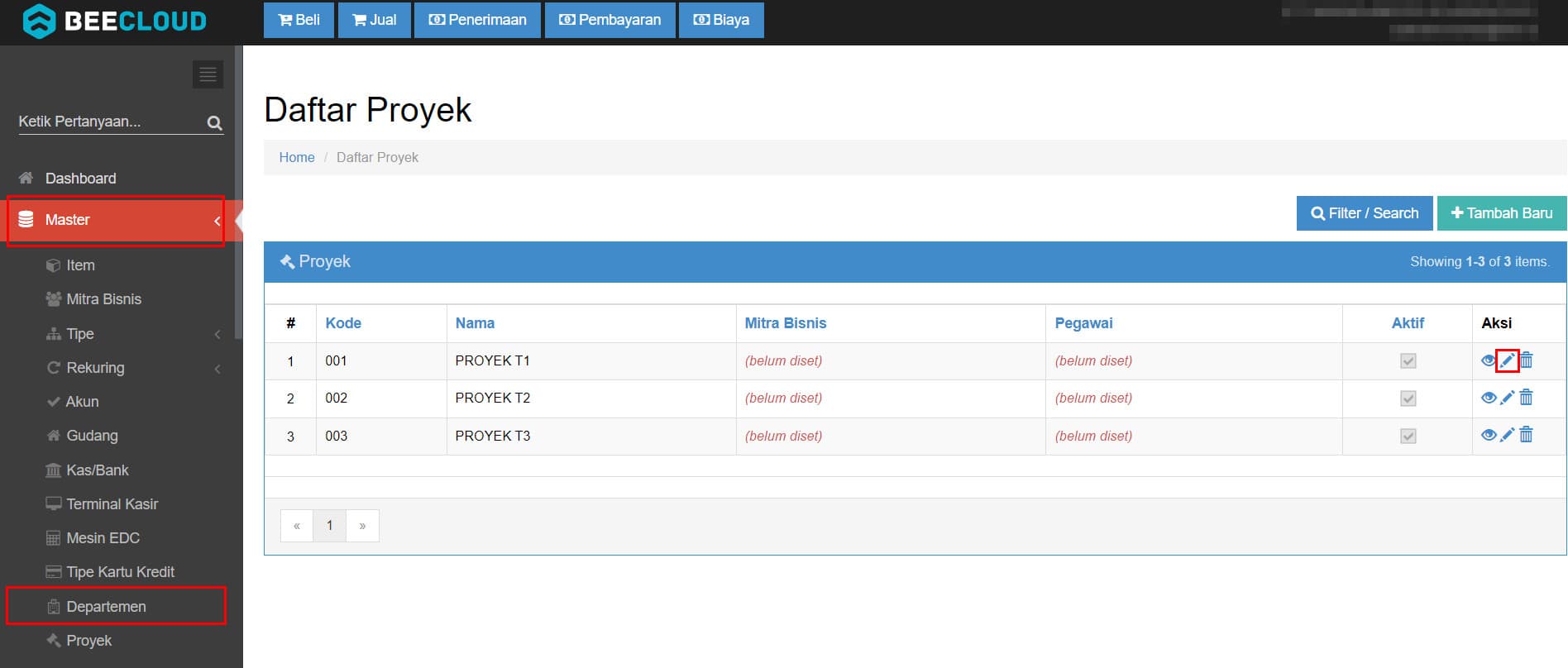Open the Beli top menu

(299, 20)
